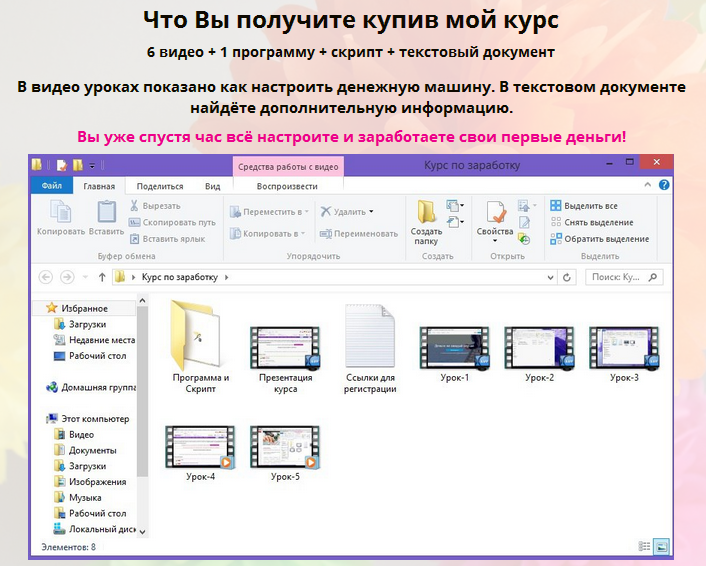Click the Up one level arrow
Viewport: 706px width, 566px height.
coord(102,277)
